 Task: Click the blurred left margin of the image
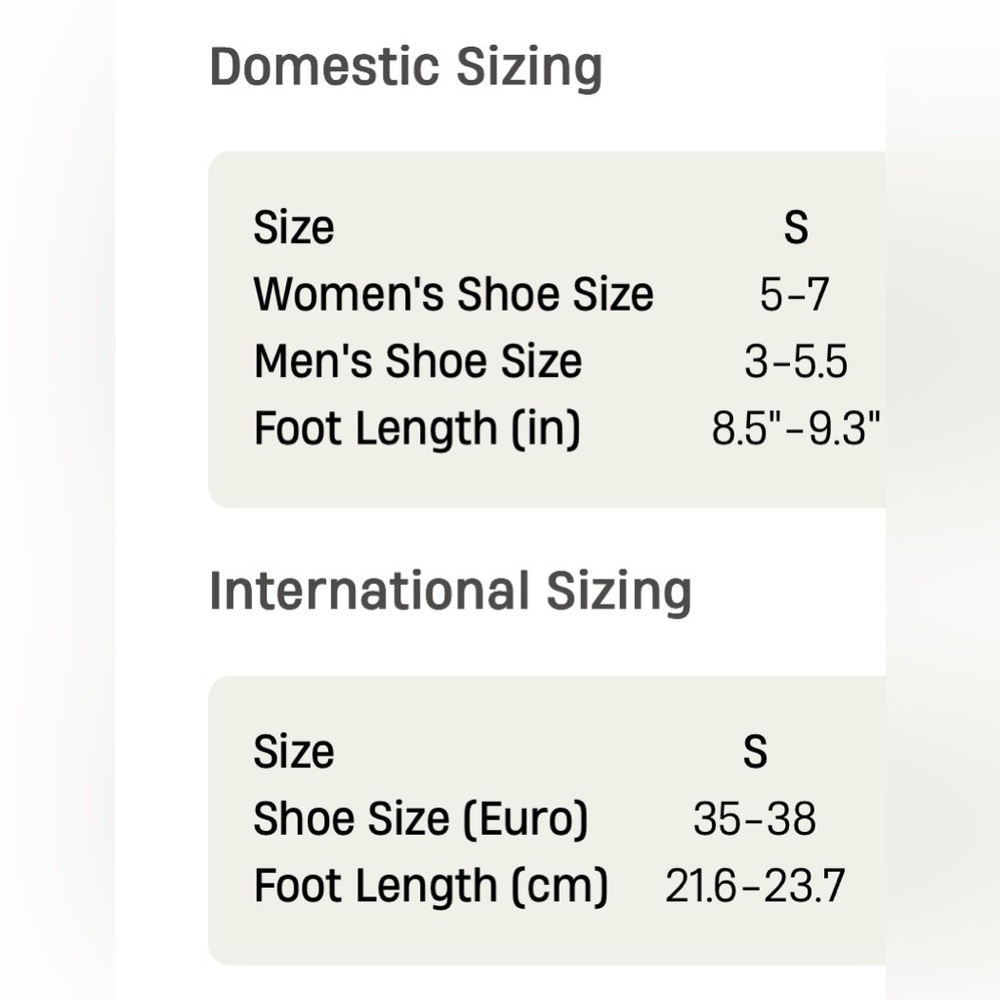[57, 500]
